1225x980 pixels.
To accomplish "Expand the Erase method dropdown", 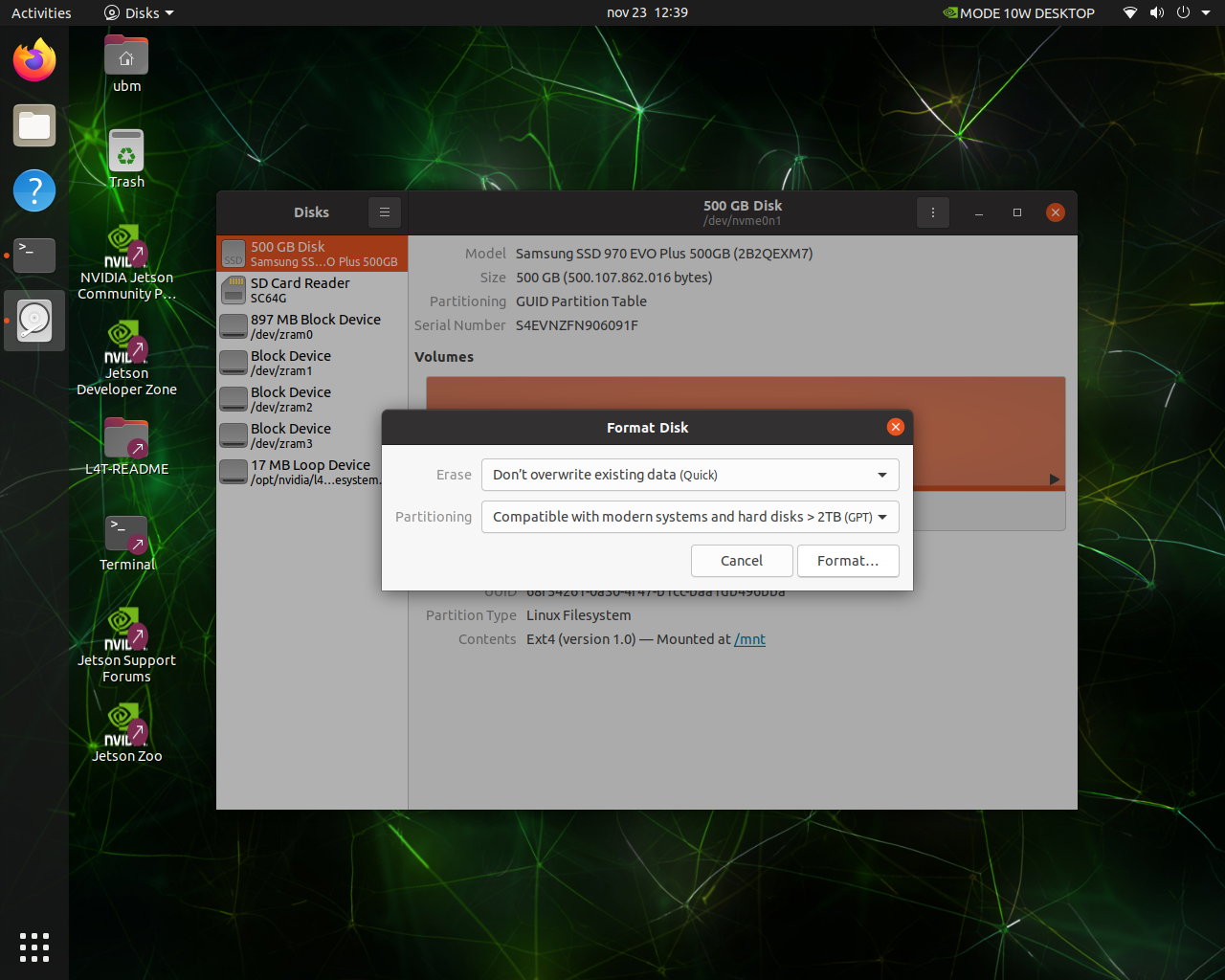I will 690,475.
